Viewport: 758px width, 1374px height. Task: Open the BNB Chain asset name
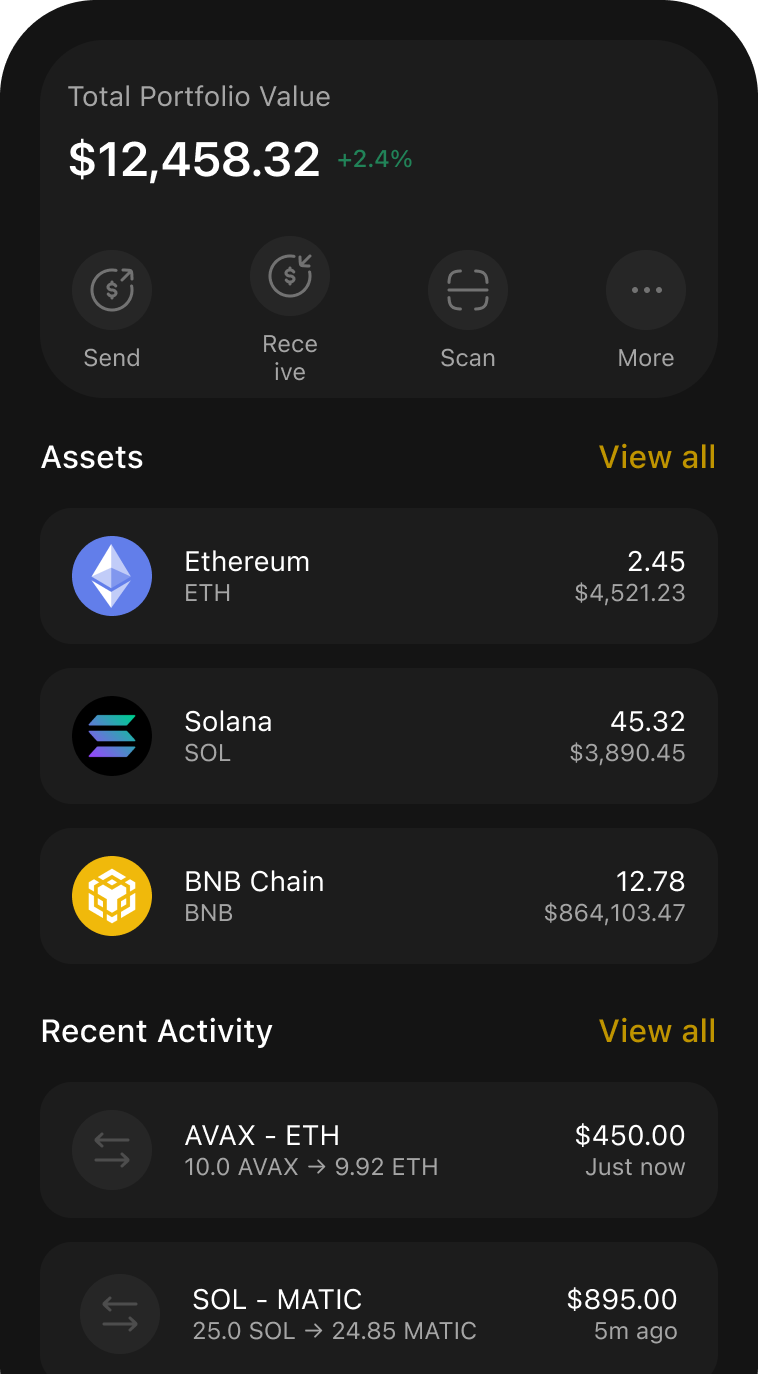(x=254, y=882)
